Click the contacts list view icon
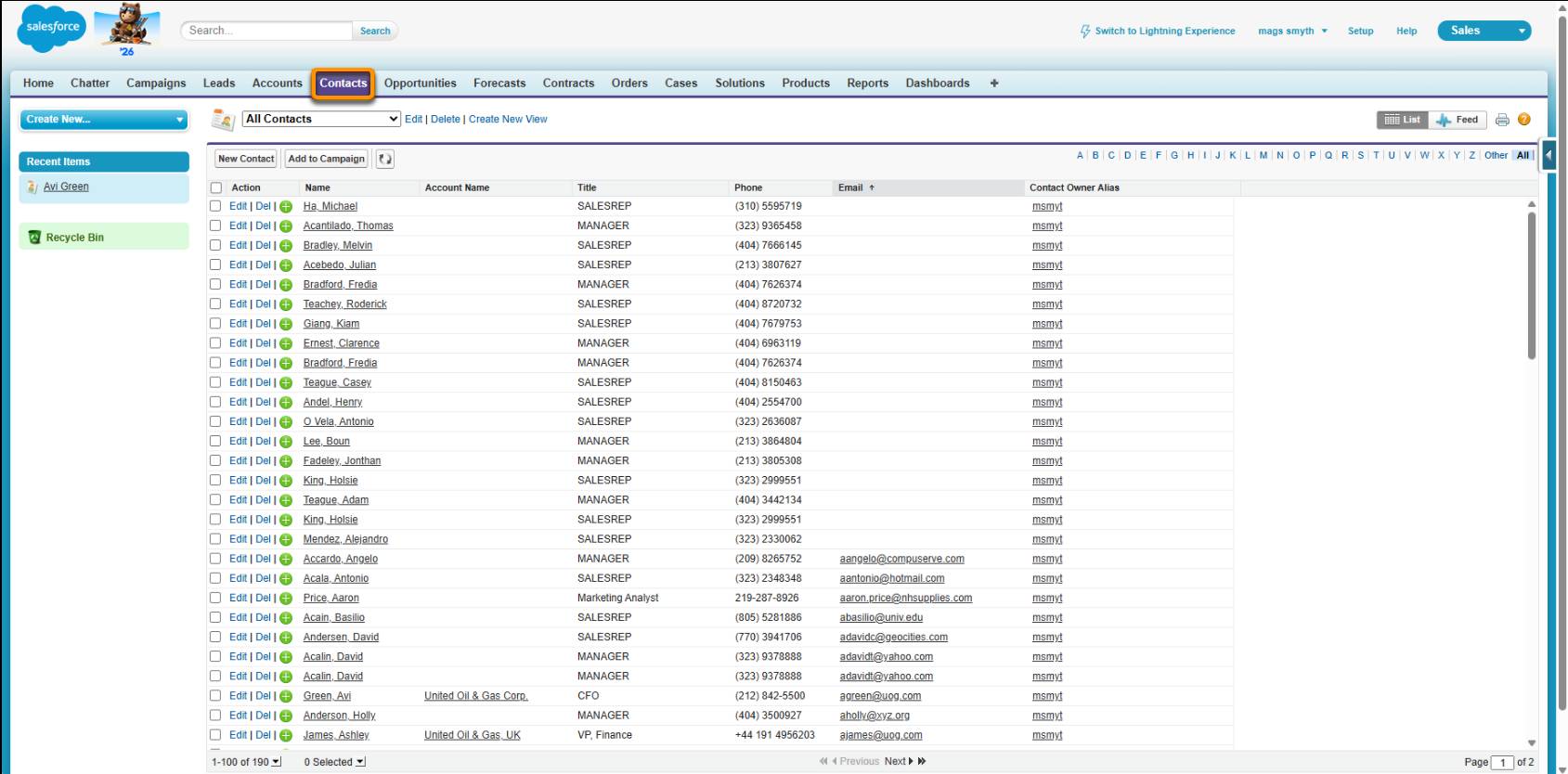The width and height of the screenshot is (1568, 774). click(x=223, y=120)
